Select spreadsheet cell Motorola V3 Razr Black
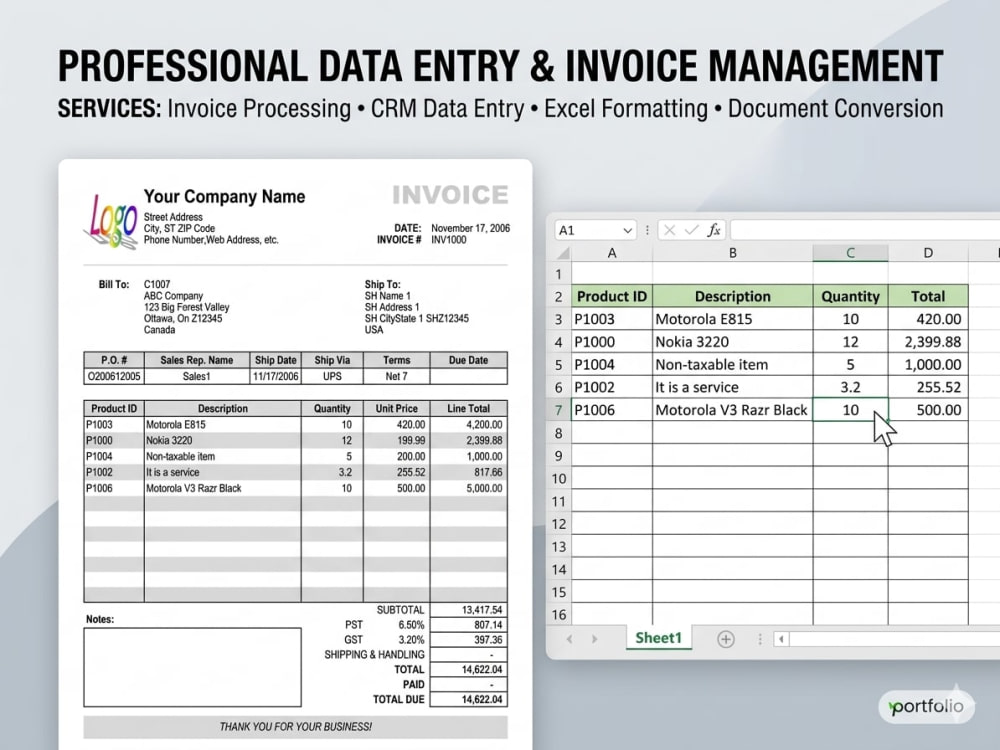Image resolution: width=1000 pixels, height=750 pixels. (x=733, y=410)
